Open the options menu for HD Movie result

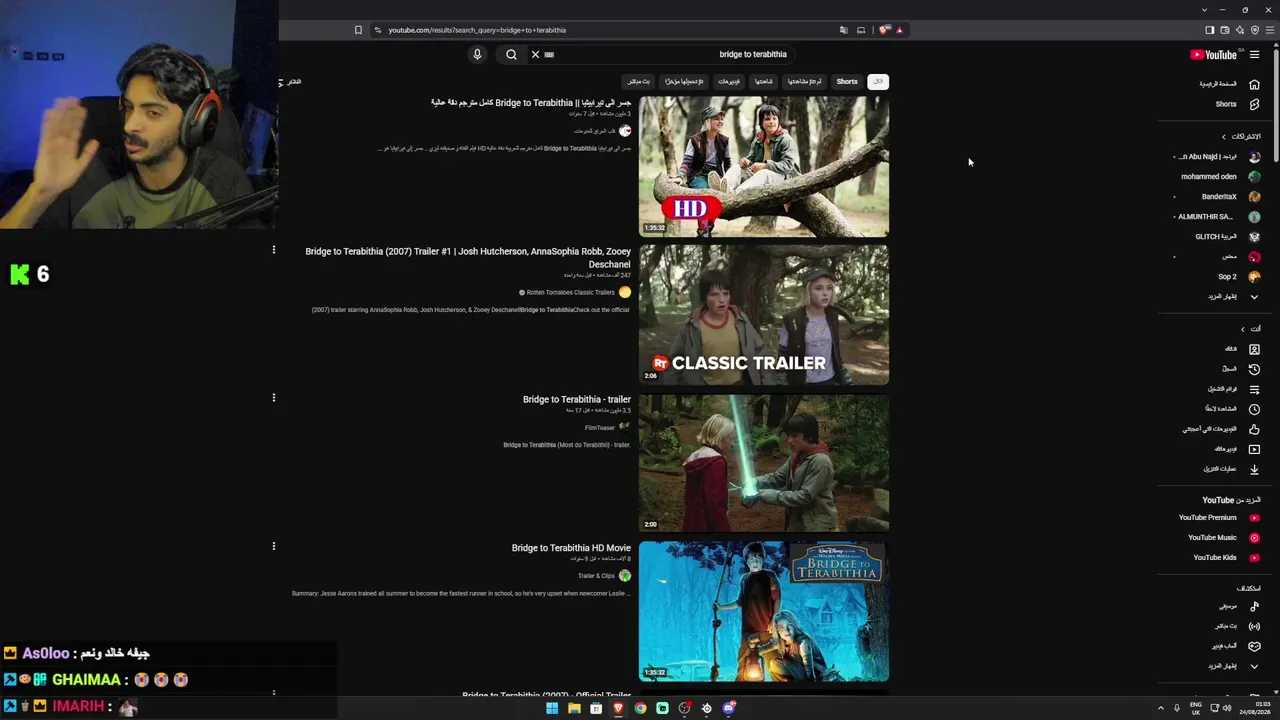[273, 546]
